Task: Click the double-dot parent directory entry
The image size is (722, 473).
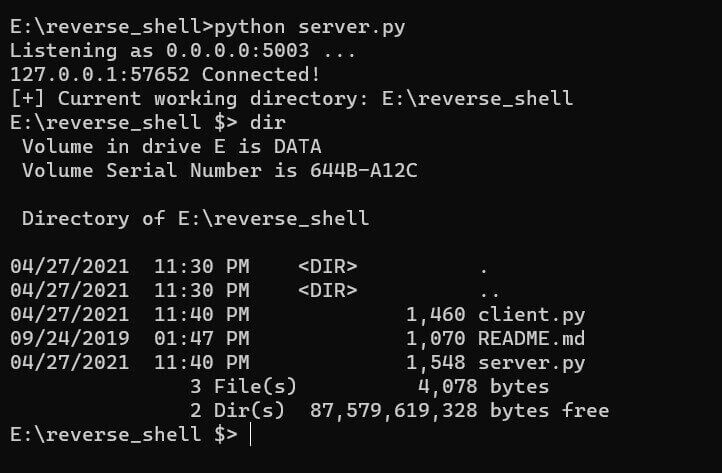Action: pos(489,291)
